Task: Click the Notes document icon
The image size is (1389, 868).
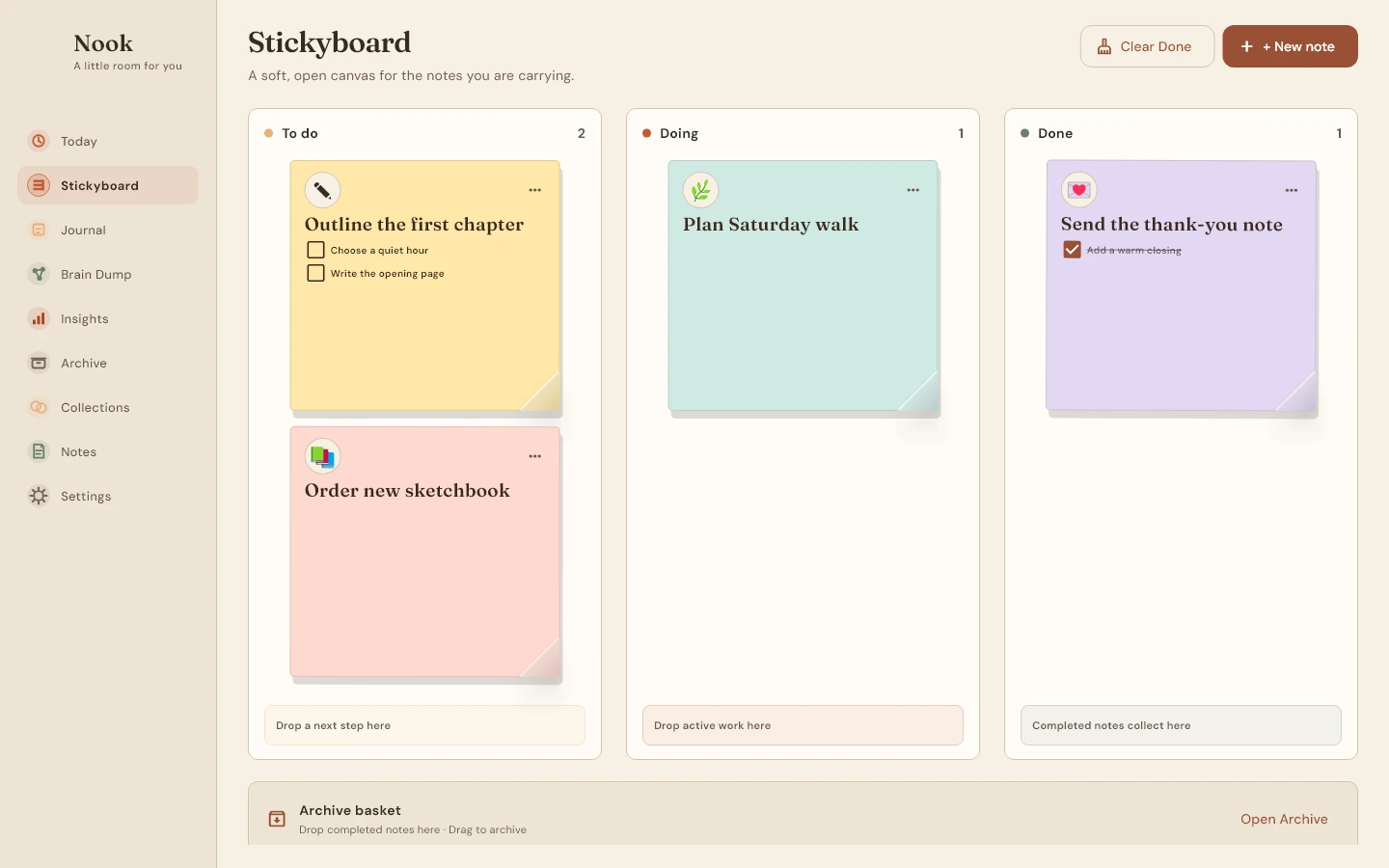Action: click(x=39, y=451)
